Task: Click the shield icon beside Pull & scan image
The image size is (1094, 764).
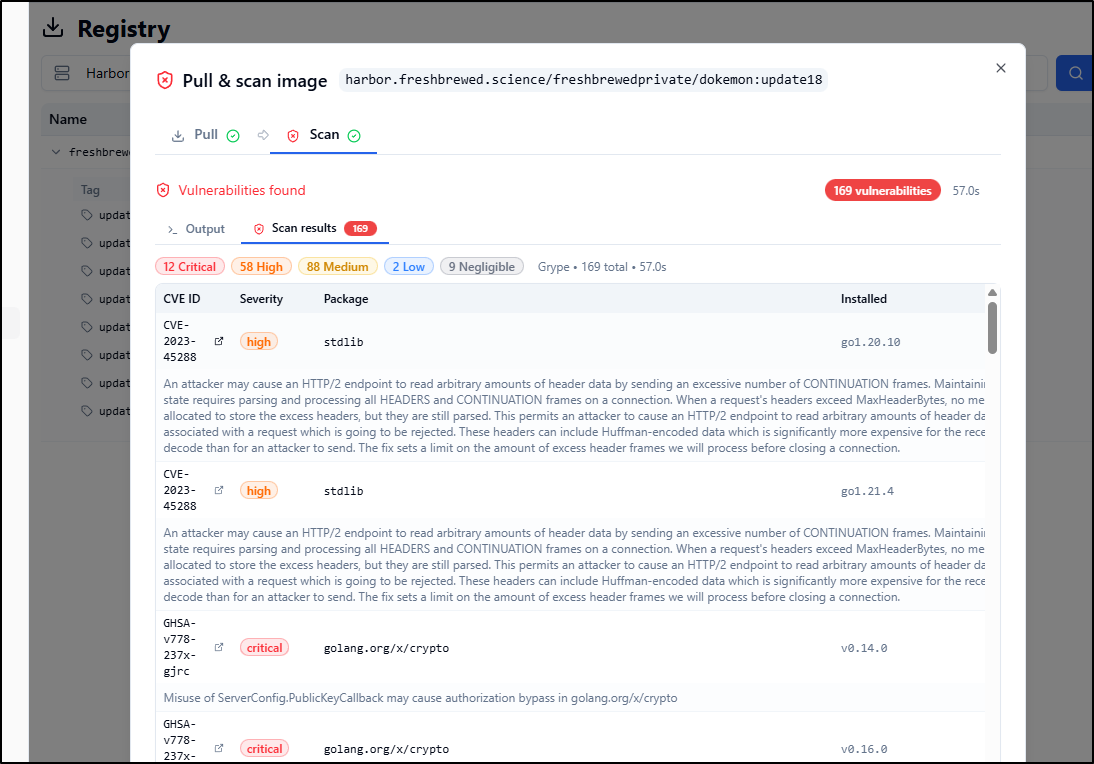Action: [x=165, y=81]
